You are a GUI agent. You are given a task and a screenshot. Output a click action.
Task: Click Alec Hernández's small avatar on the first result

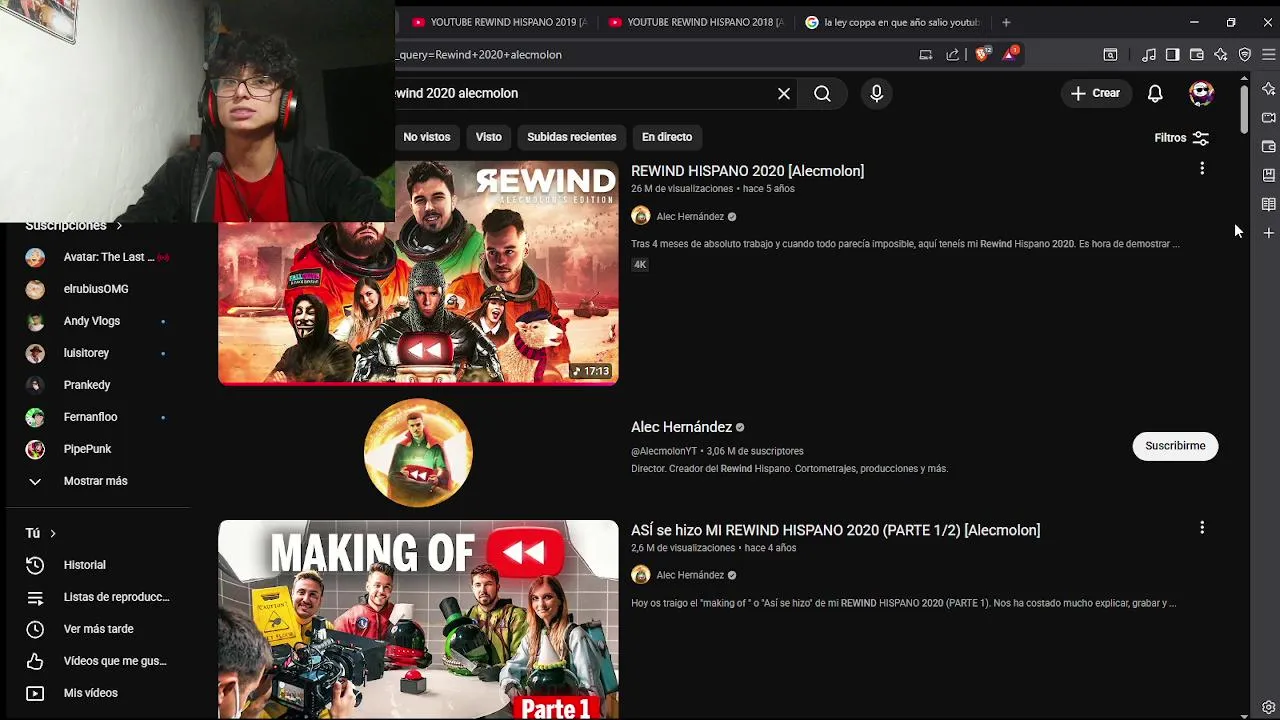pyautogui.click(x=641, y=216)
